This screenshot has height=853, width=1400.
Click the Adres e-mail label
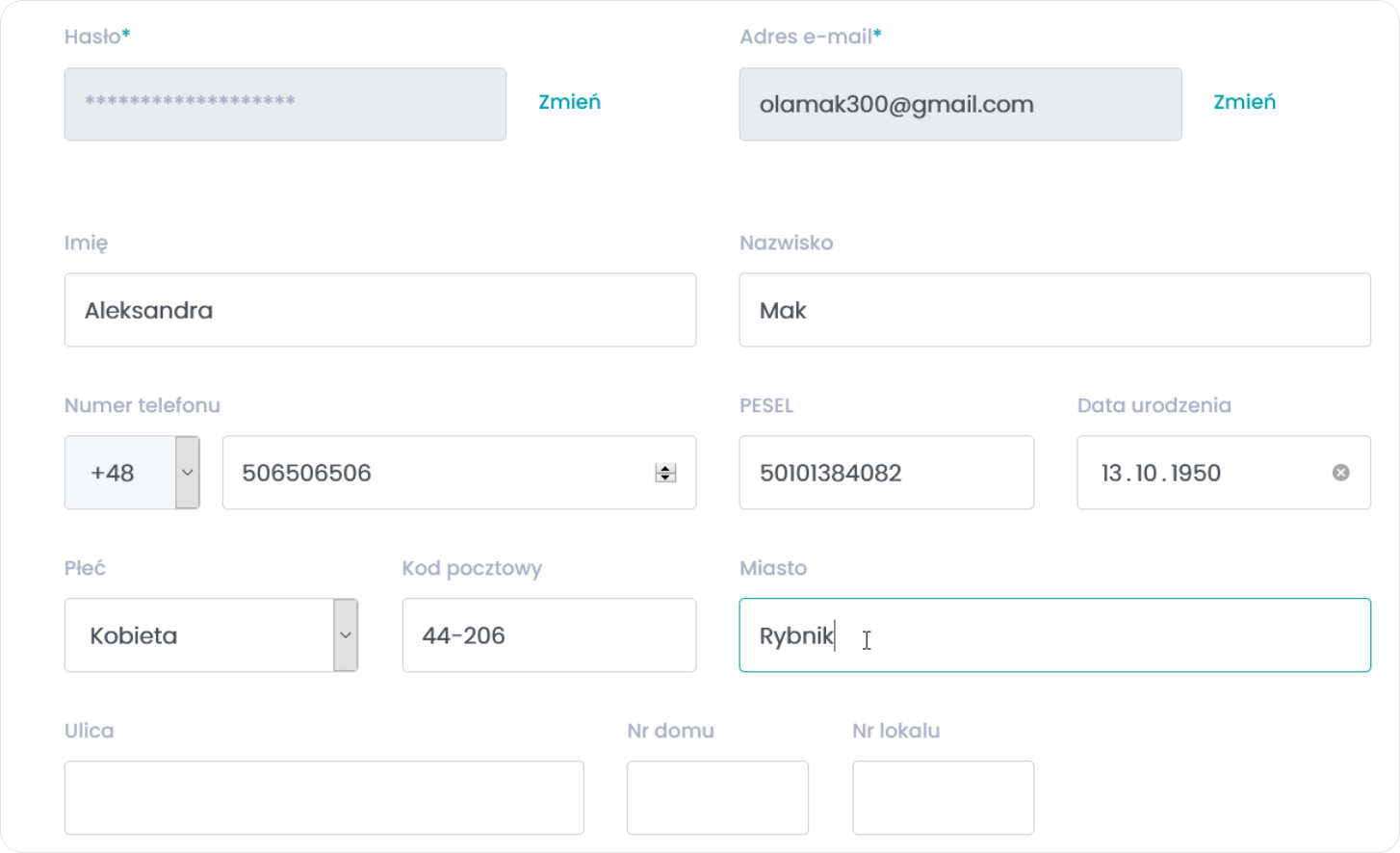pyautogui.click(x=811, y=37)
